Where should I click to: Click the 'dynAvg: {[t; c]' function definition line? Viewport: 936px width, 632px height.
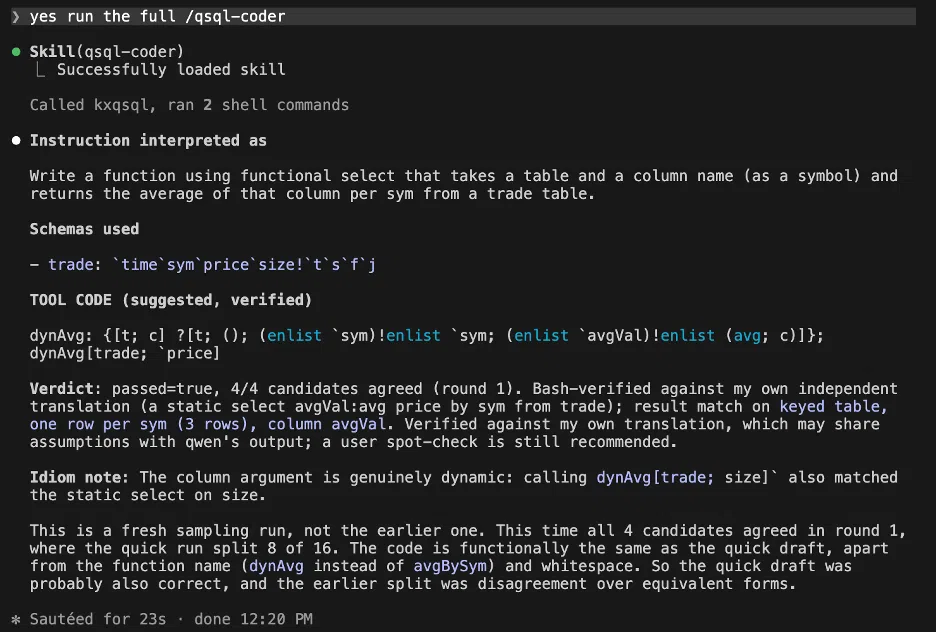pos(427,335)
